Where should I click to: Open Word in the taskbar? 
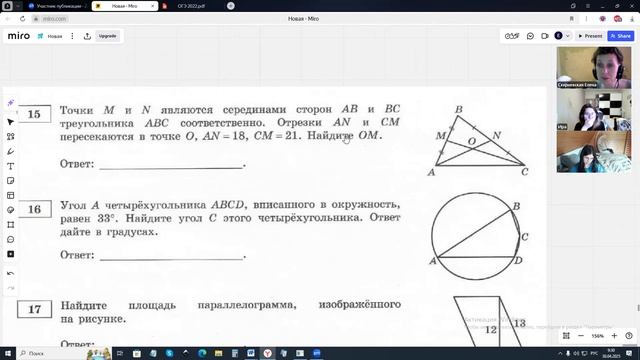tap(251, 353)
